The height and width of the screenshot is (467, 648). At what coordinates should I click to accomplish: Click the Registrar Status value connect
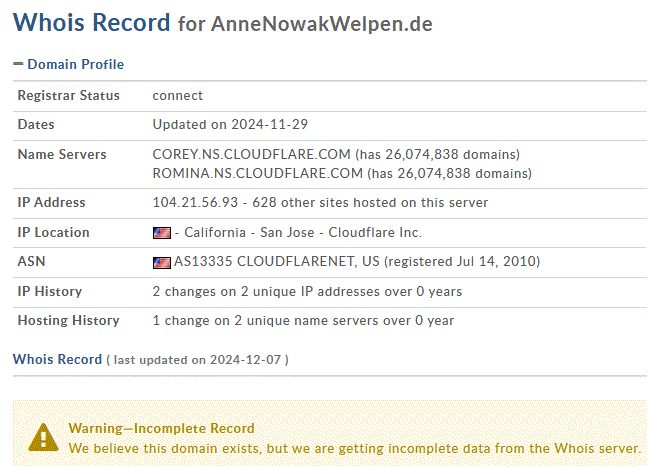point(177,96)
